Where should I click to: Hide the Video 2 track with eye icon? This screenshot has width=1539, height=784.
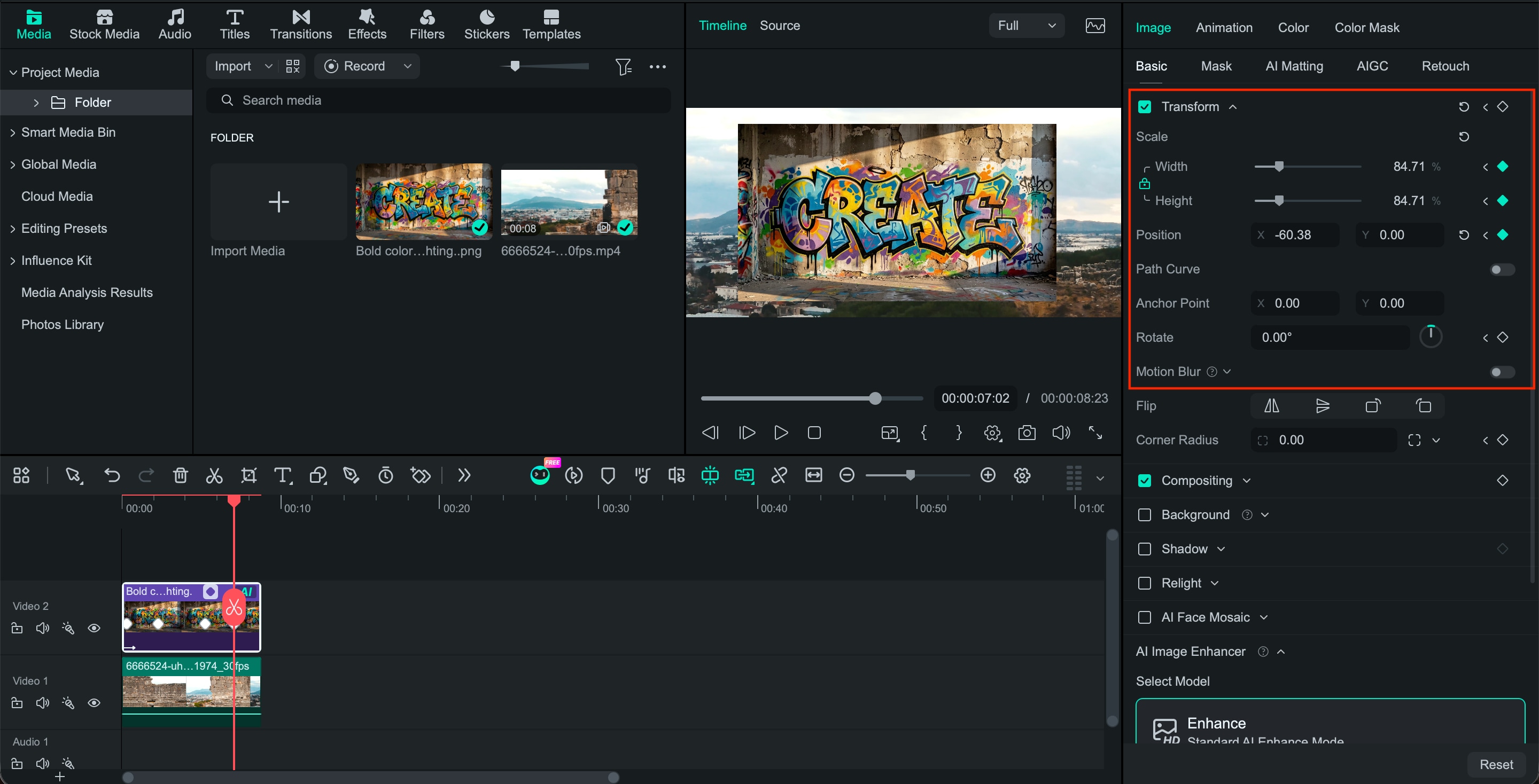point(94,628)
